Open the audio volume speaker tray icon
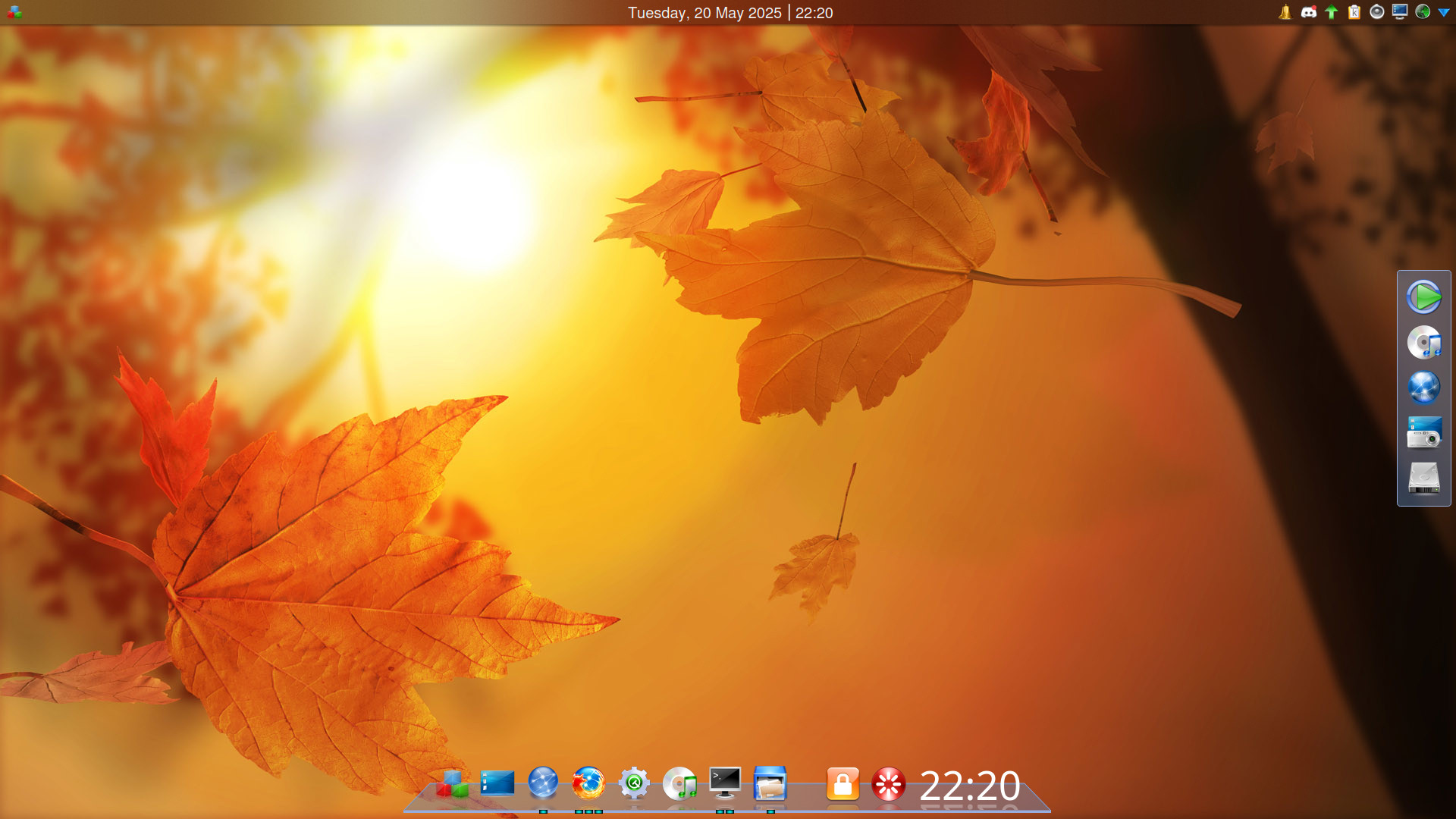1456x819 pixels. coord(1377,12)
